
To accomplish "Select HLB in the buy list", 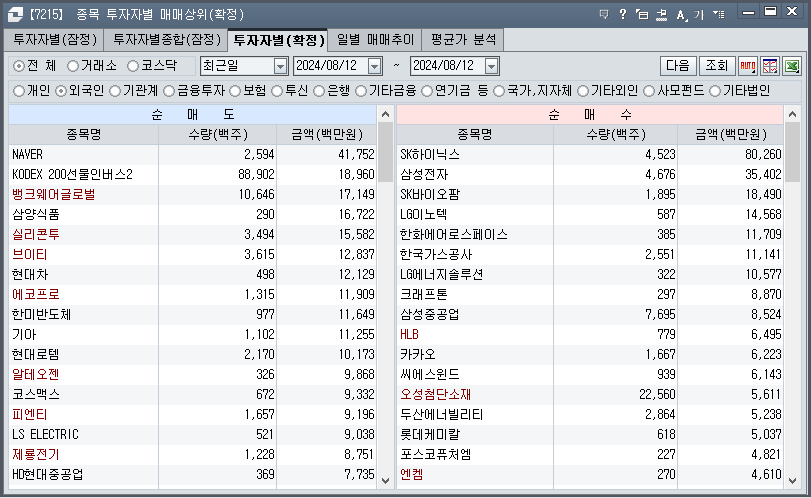I will tap(590, 335).
